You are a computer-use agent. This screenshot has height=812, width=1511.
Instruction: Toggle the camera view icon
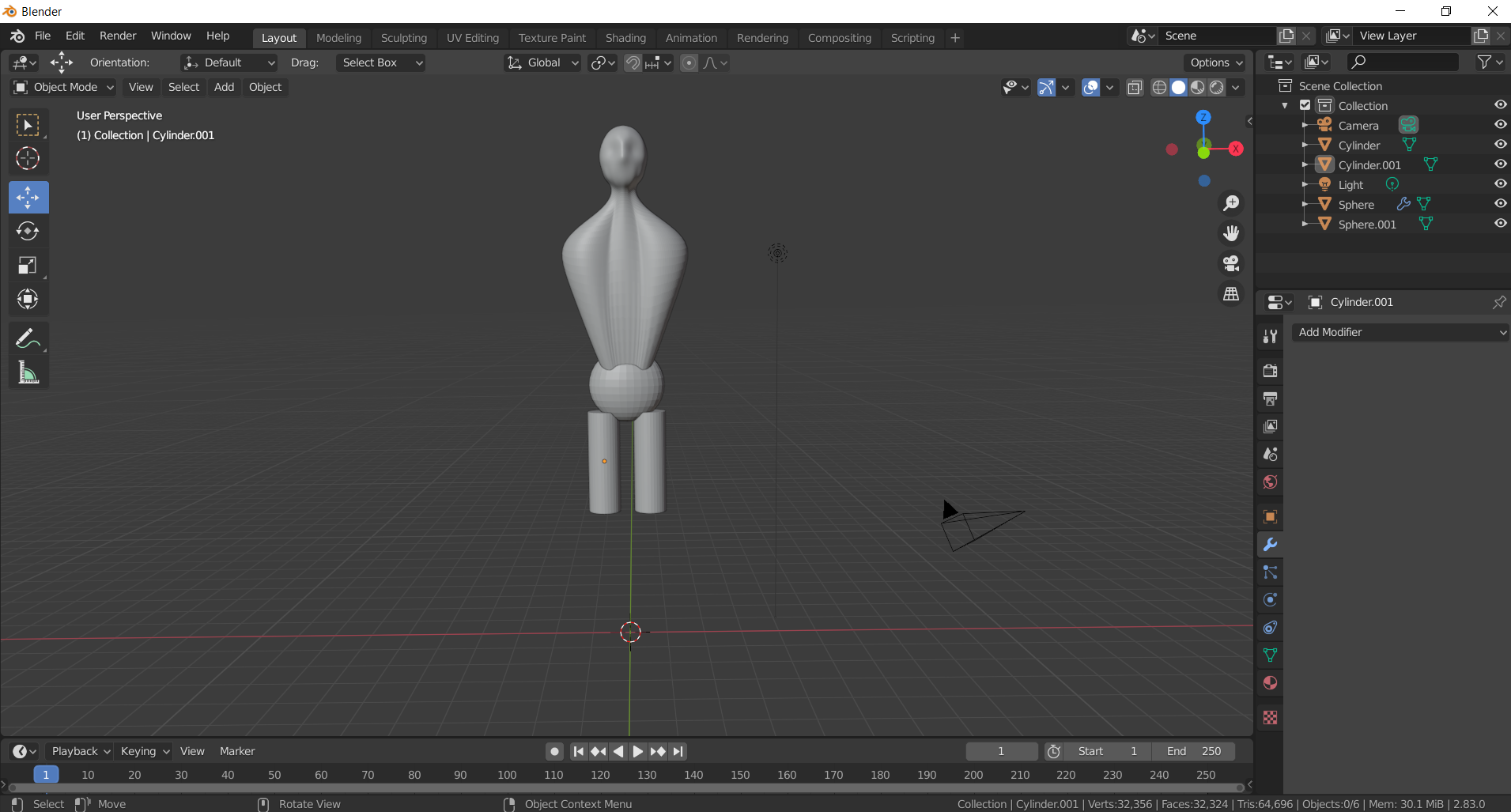click(x=1231, y=263)
